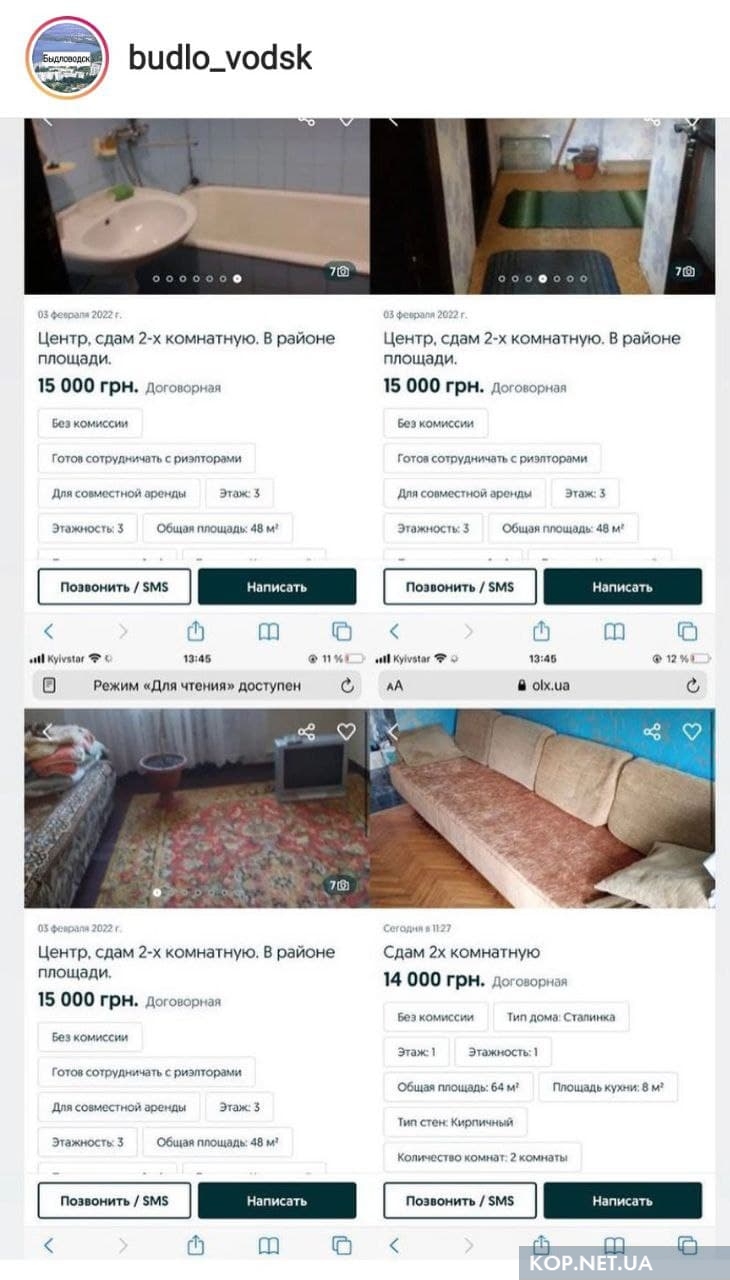730x1280 pixels.
Task: Tap the heart icon on carpet room listing
Action: tap(346, 732)
